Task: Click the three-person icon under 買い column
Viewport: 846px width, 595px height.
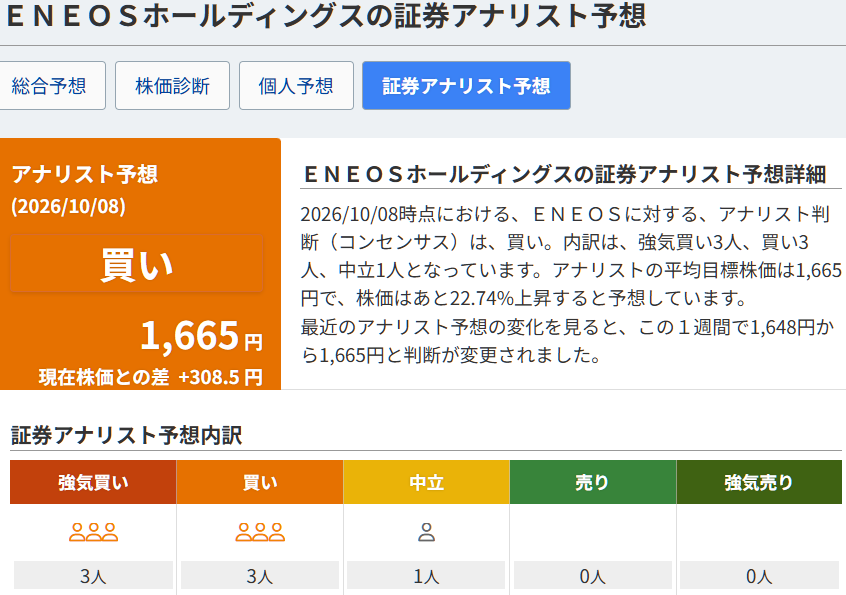Action: (x=260, y=532)
